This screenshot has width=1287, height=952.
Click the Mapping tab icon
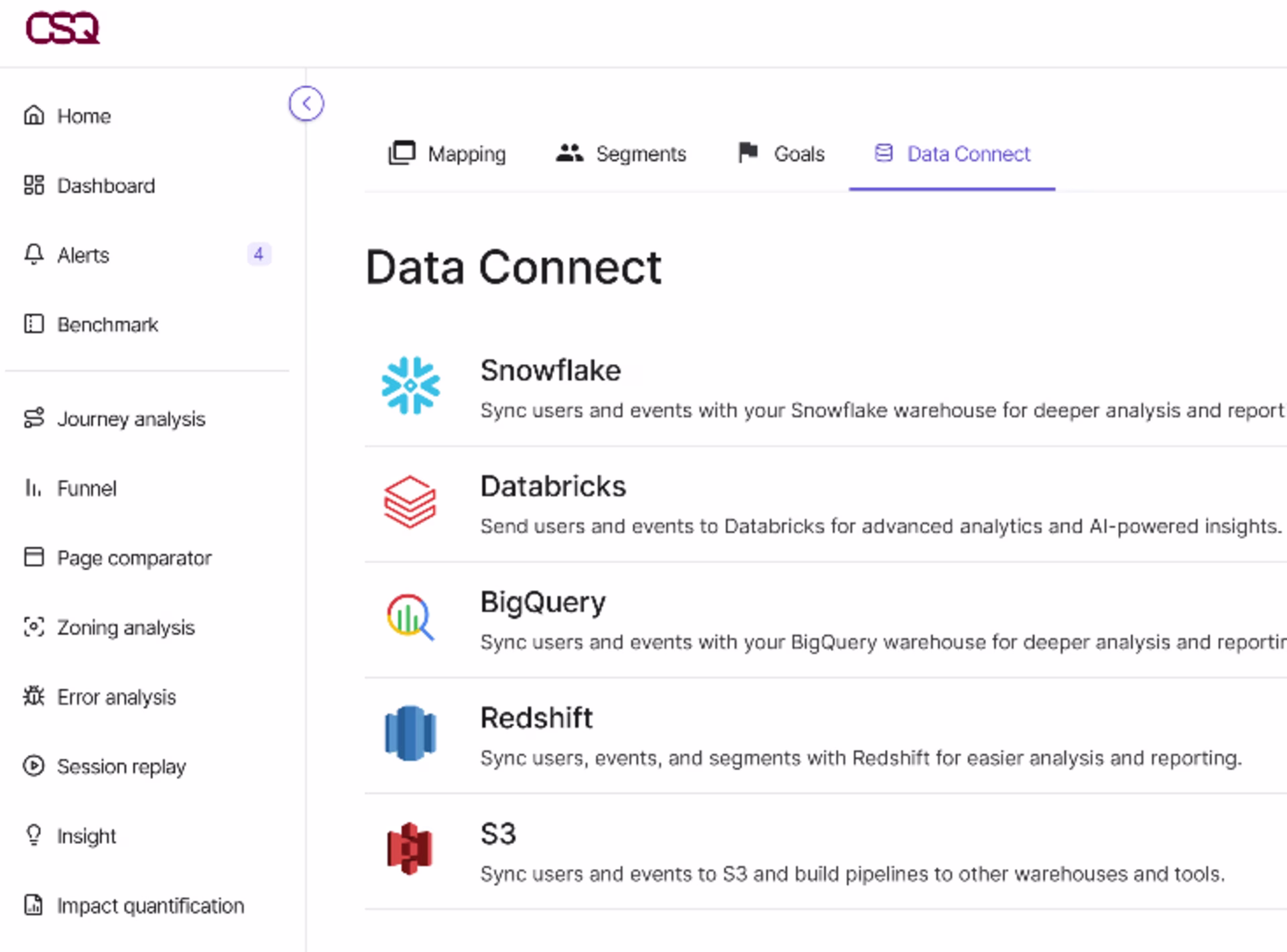pos(402,153)
